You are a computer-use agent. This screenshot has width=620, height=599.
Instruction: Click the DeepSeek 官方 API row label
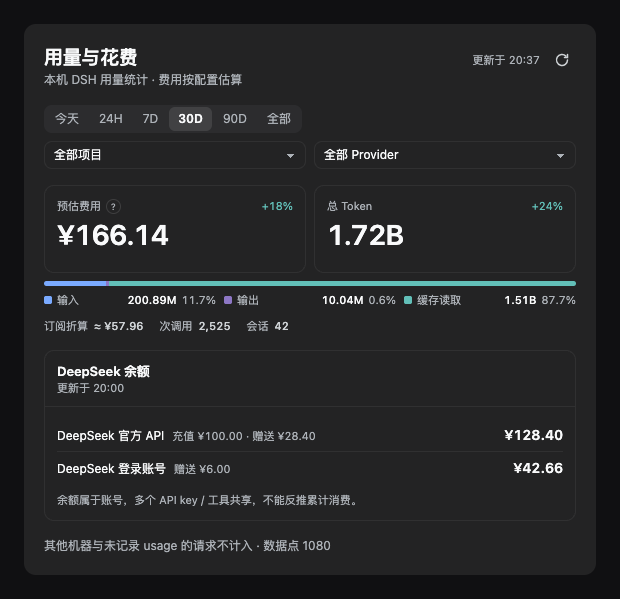click(111, 436)
